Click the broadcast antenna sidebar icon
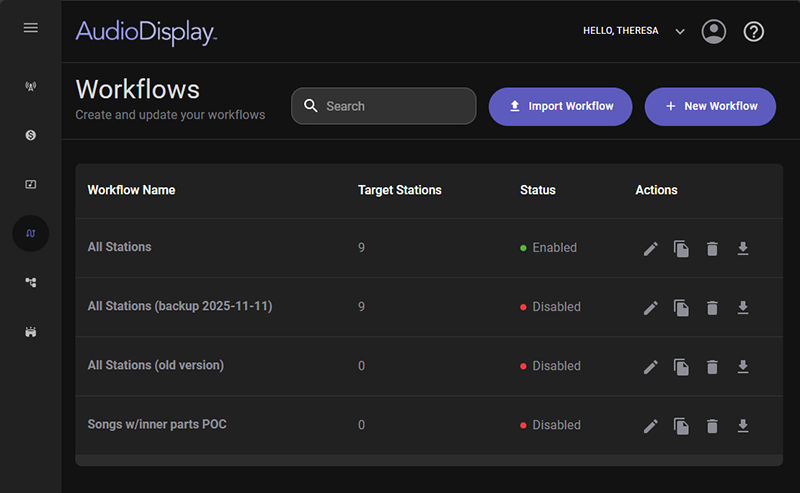 (30, 86)
